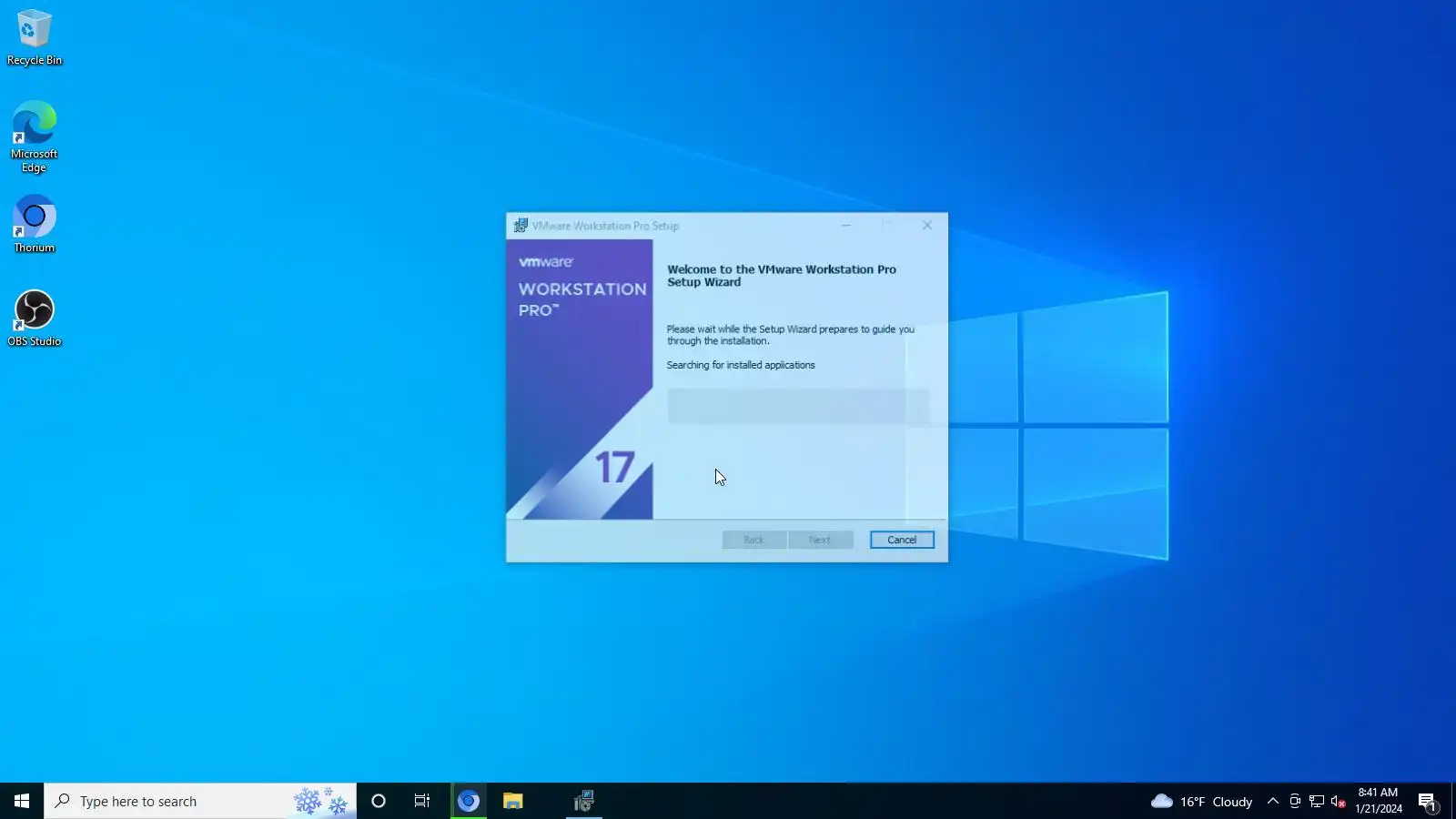1456x819 pixels.
Task: Cancel the VMware Workstation Pro setup
Action: tap(902, 540)
